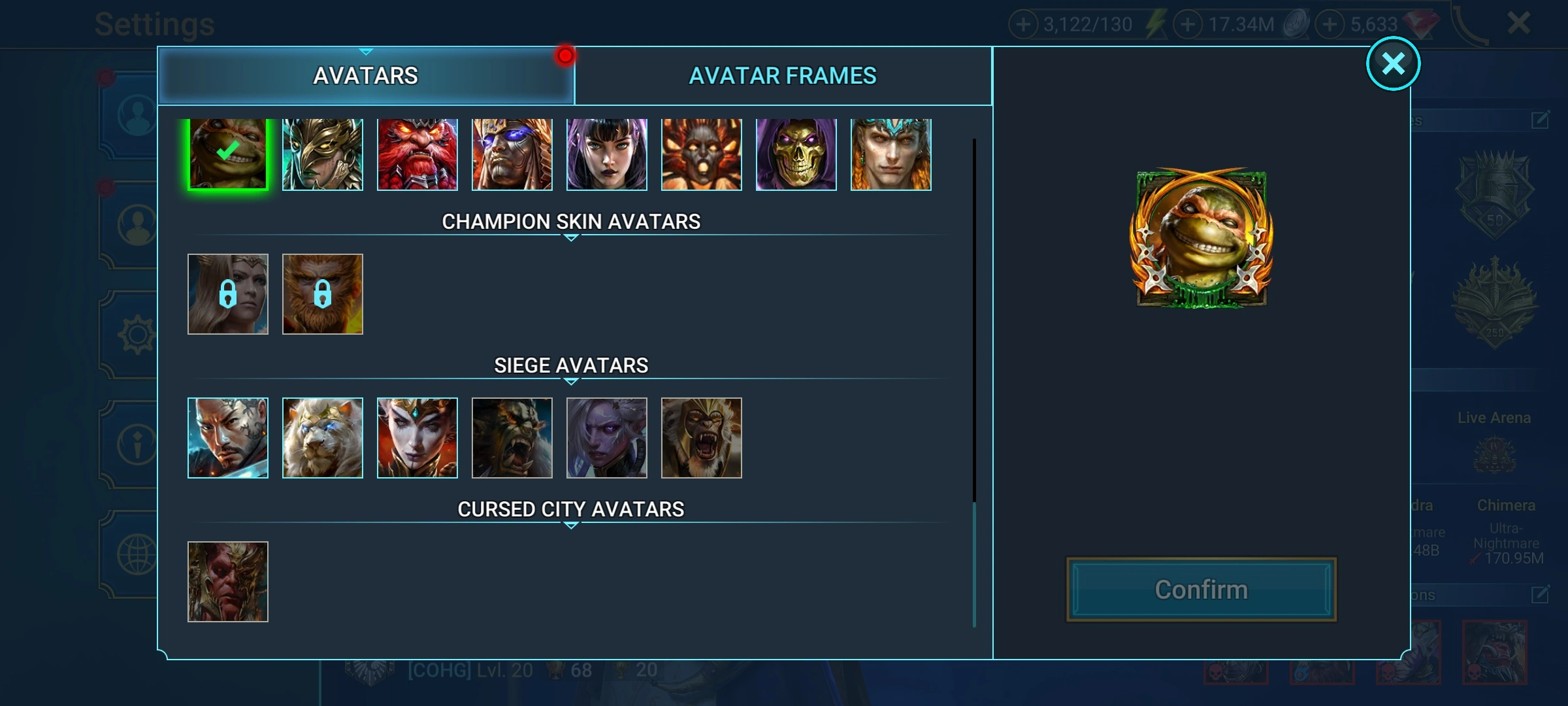This screenshot has height=706, width=1568.
Task: Choose the roaring ape siege avatar
Action: click(702, 438)
